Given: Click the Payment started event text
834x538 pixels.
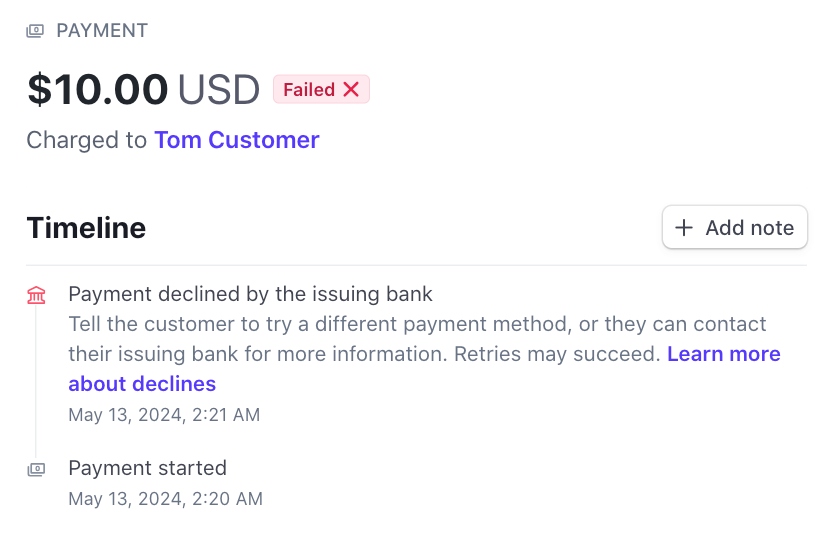Looking at the screenshot, I should (147, 468).
